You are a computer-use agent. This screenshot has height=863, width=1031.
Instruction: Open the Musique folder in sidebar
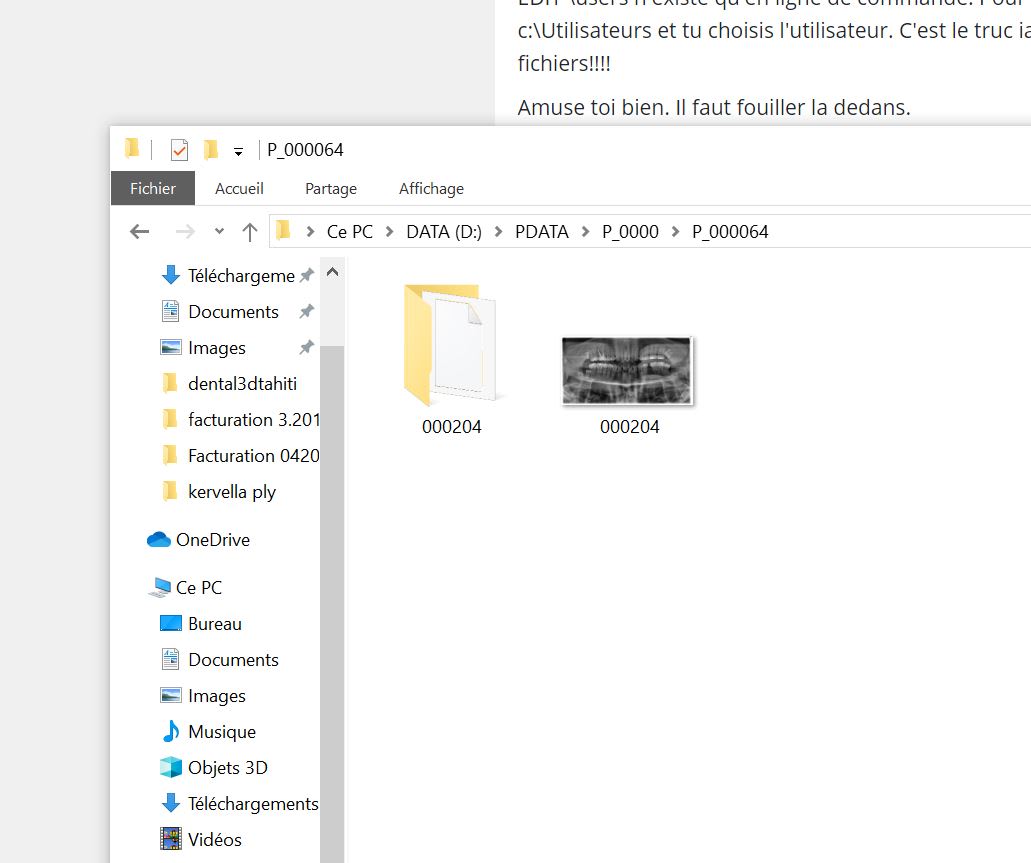pos(221,732)
